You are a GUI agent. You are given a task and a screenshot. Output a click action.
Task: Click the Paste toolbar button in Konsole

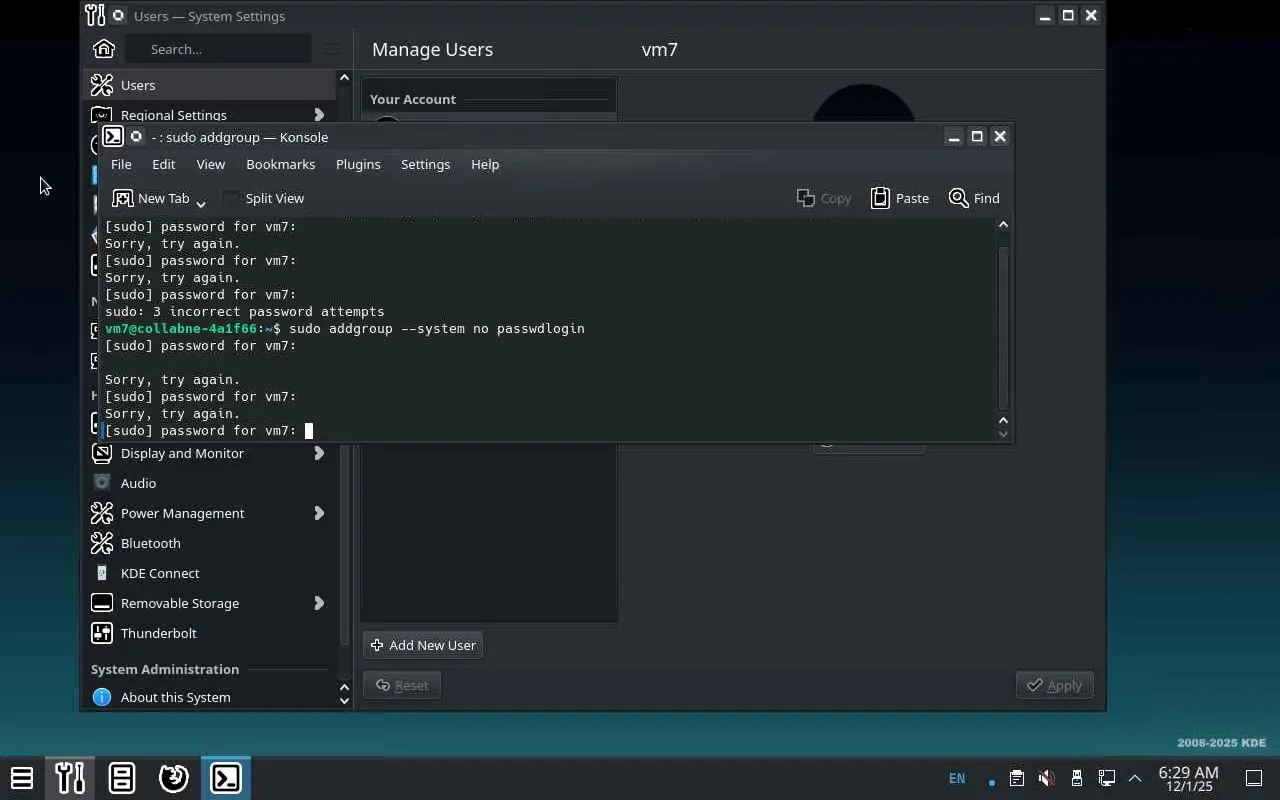900,198
